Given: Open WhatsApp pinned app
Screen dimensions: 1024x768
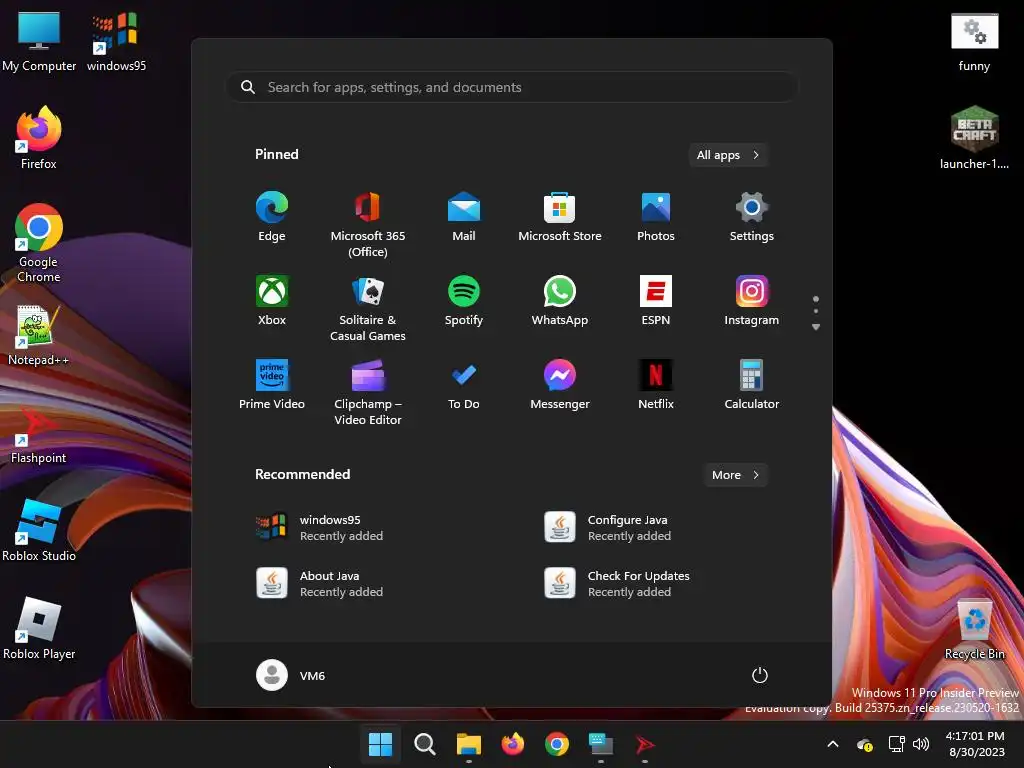Looking at the screenshot, I should point(560,302).
